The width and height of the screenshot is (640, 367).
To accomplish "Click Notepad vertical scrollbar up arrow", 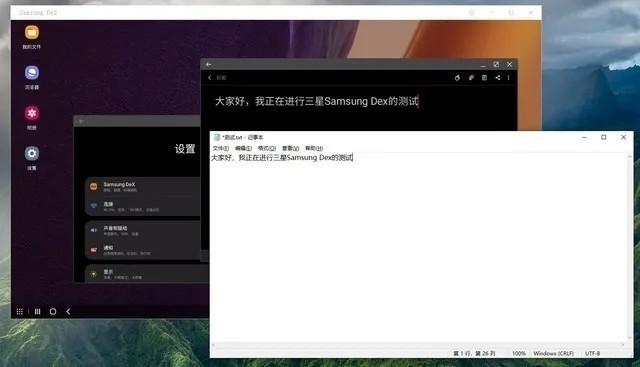I will [x=630, y=156].
